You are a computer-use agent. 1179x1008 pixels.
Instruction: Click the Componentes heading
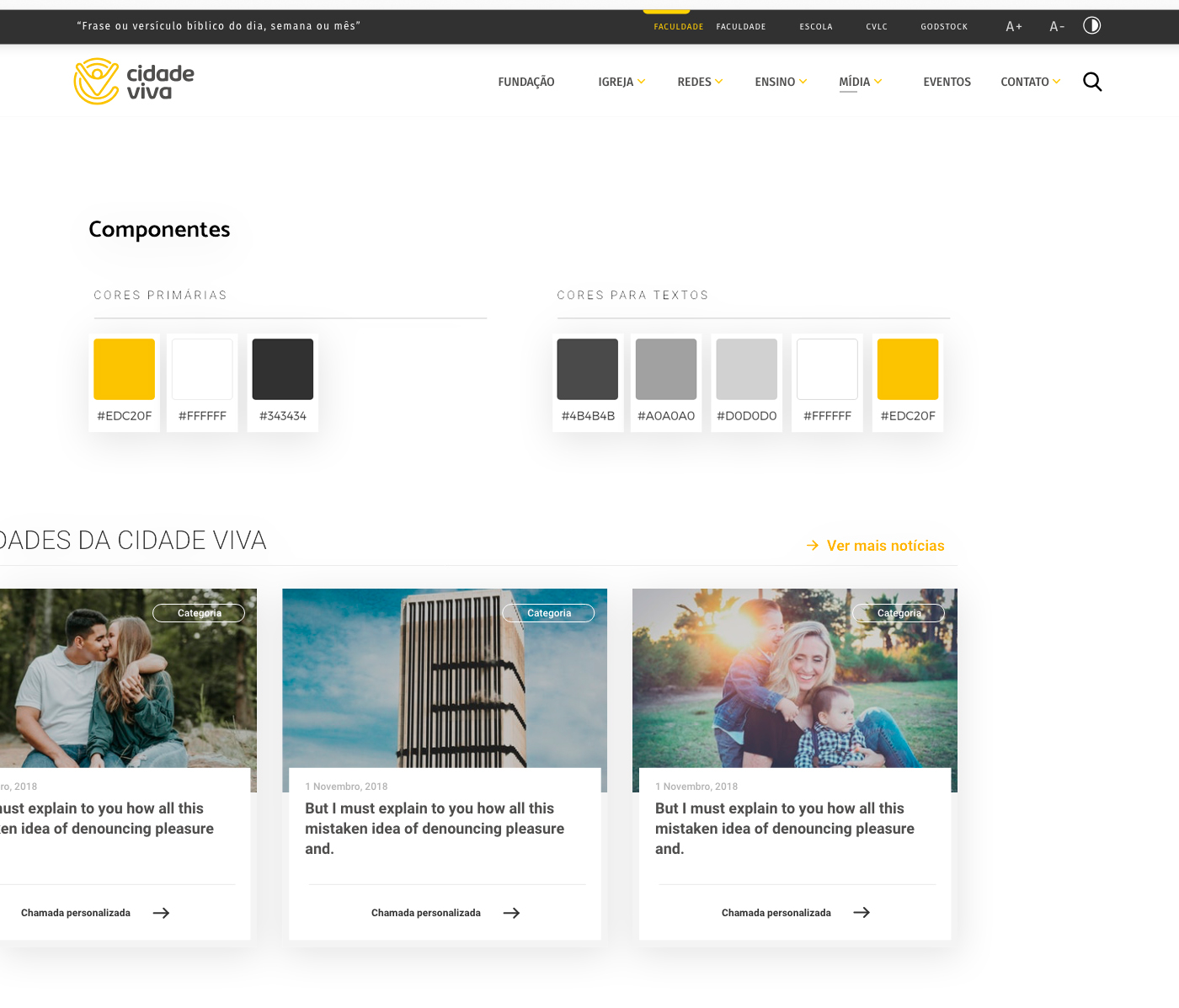(159, 229)
